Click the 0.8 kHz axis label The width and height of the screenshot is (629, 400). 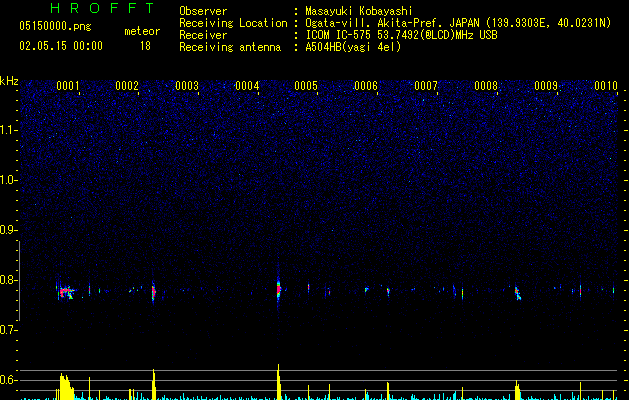8,280
